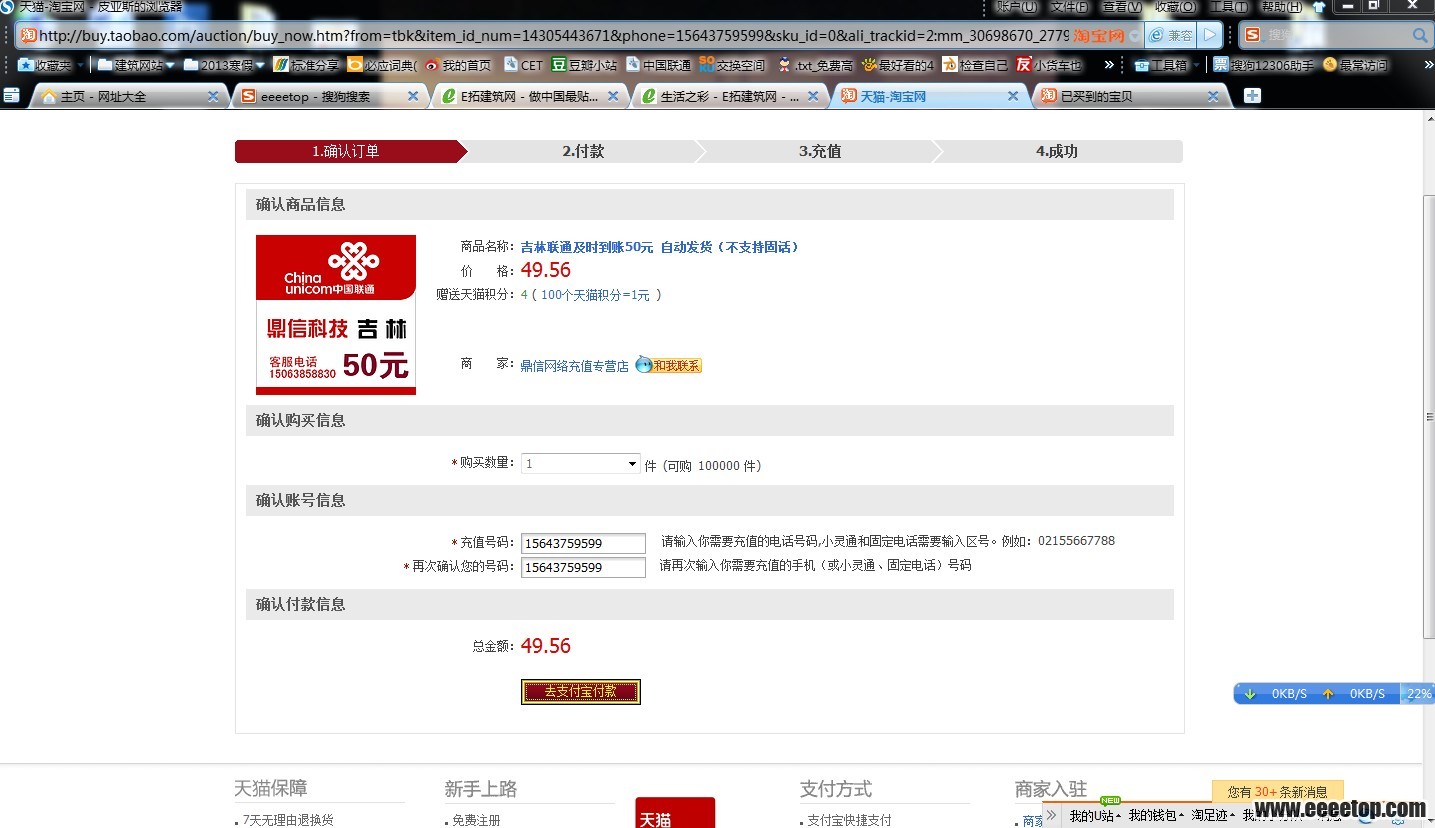Switch to the 主页 - 网址大全 tab
The height and width of the screenshot is (828, 1435).
click(x=130, y=96)
